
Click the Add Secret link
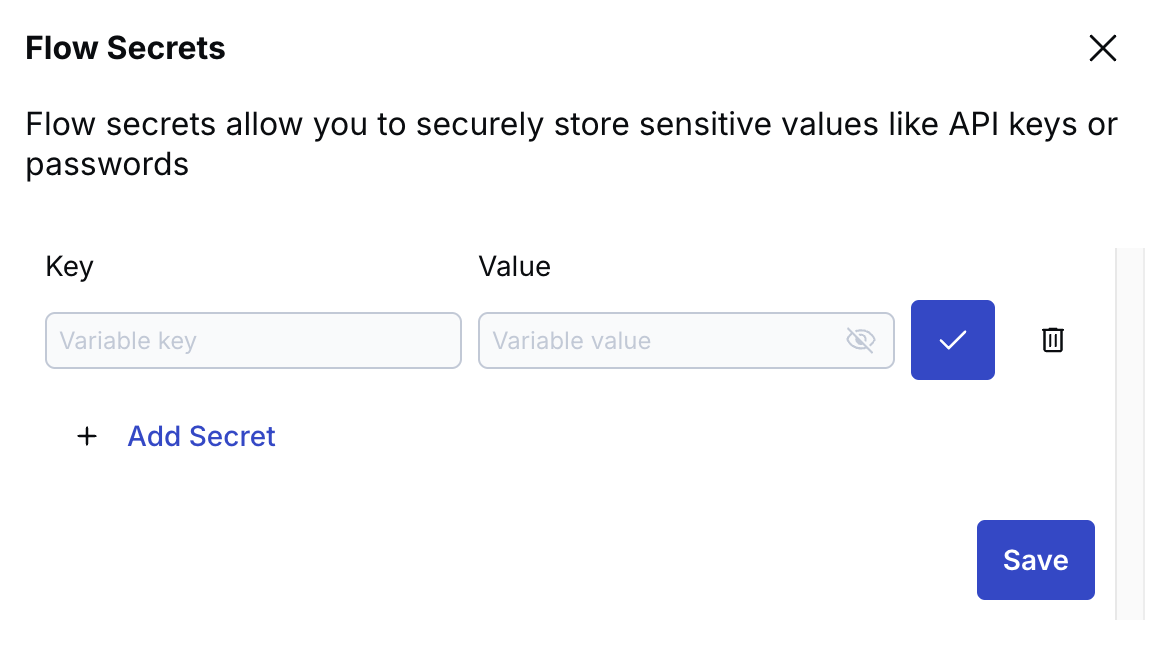(201, 436)
